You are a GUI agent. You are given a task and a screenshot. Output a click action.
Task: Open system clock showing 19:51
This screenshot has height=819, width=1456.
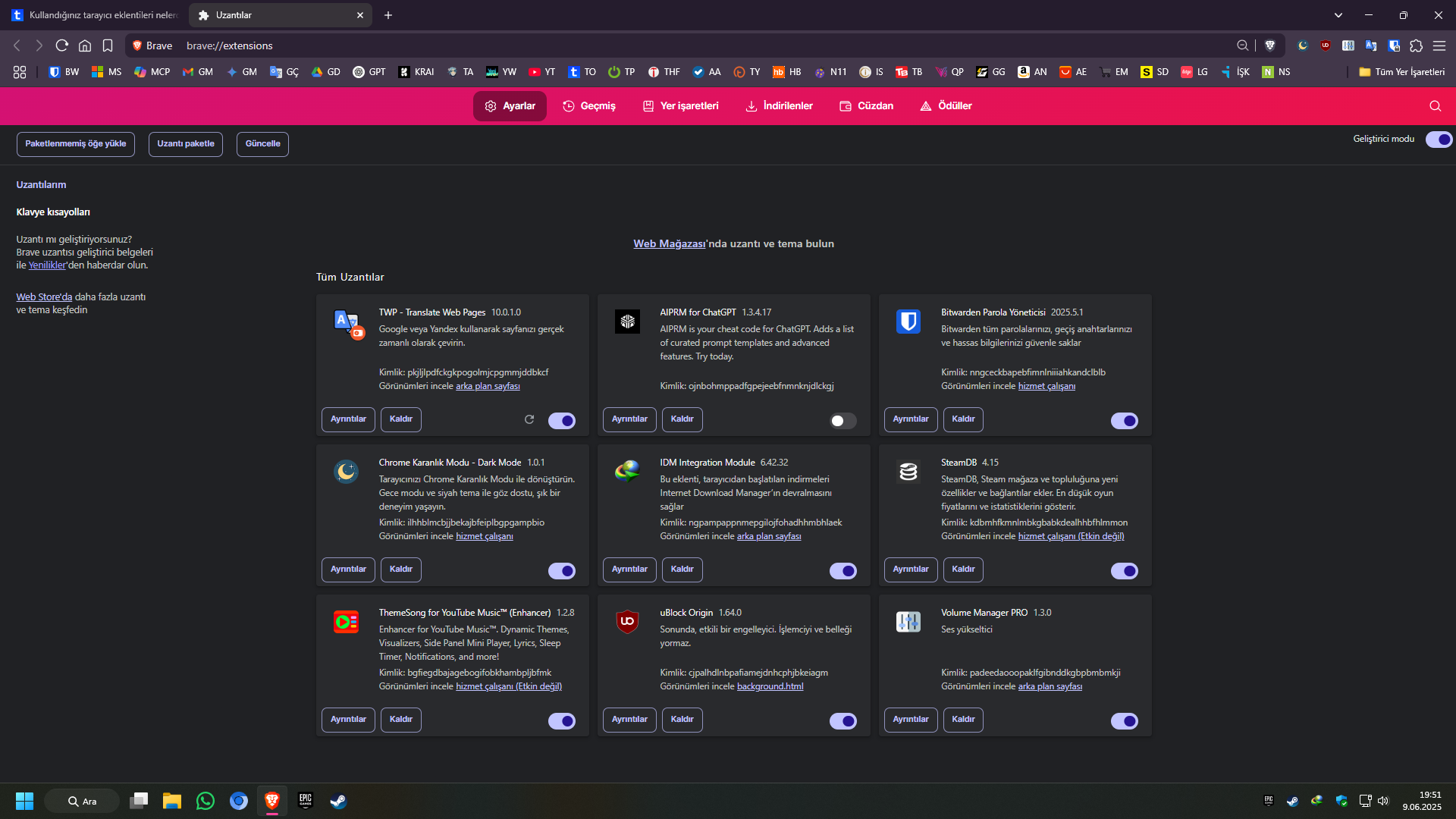tap(1422, 801)
